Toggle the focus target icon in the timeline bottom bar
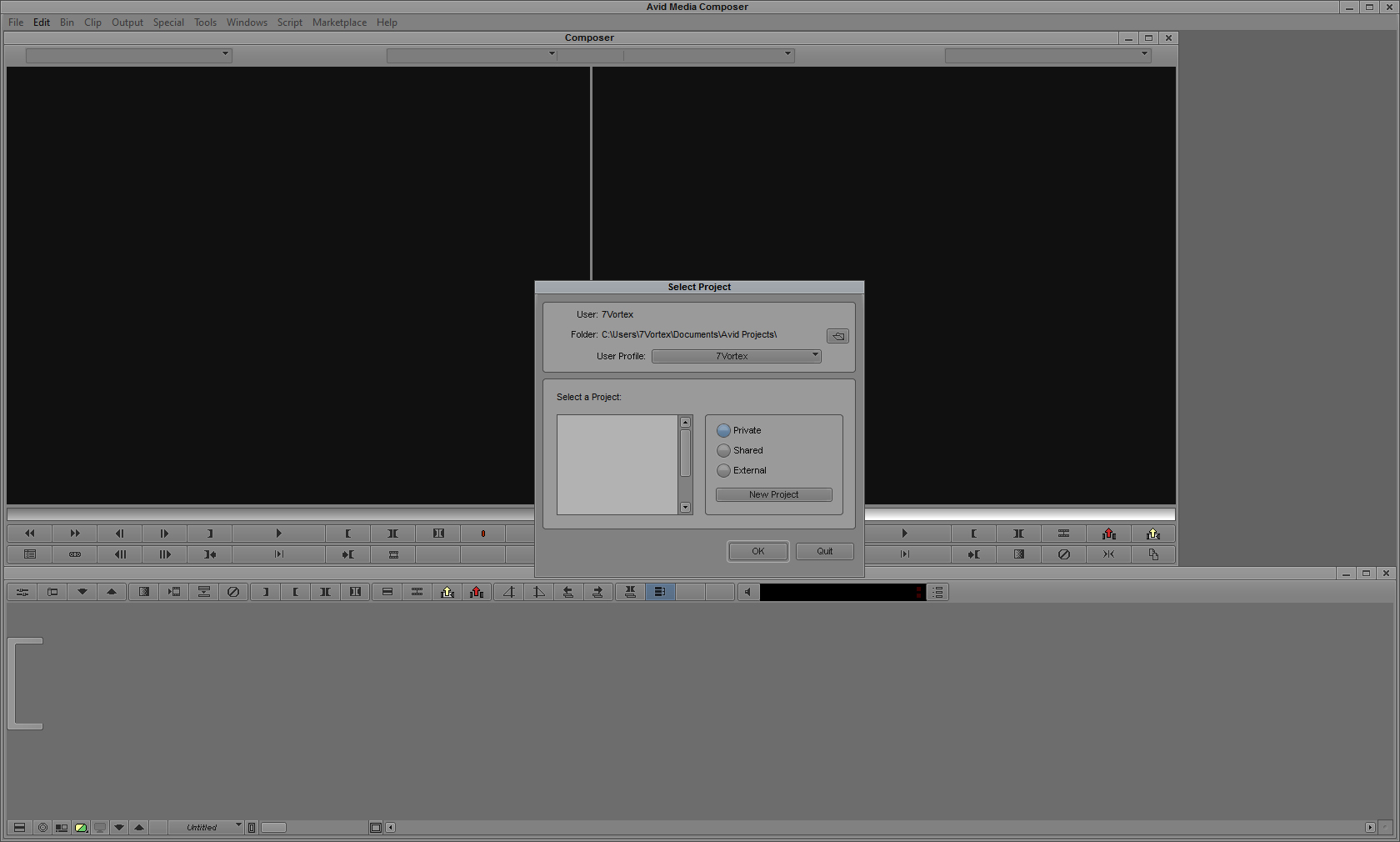 coord(42,828)
